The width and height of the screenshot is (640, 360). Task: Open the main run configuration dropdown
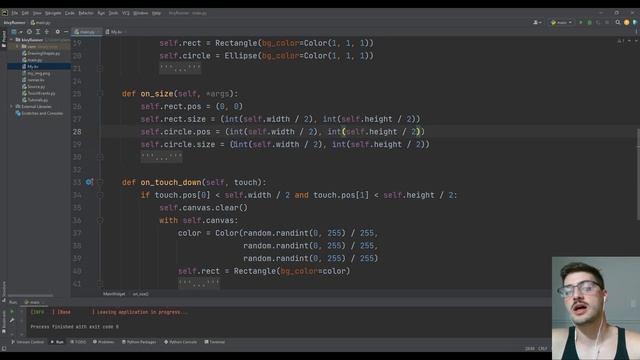click(561, 22)
